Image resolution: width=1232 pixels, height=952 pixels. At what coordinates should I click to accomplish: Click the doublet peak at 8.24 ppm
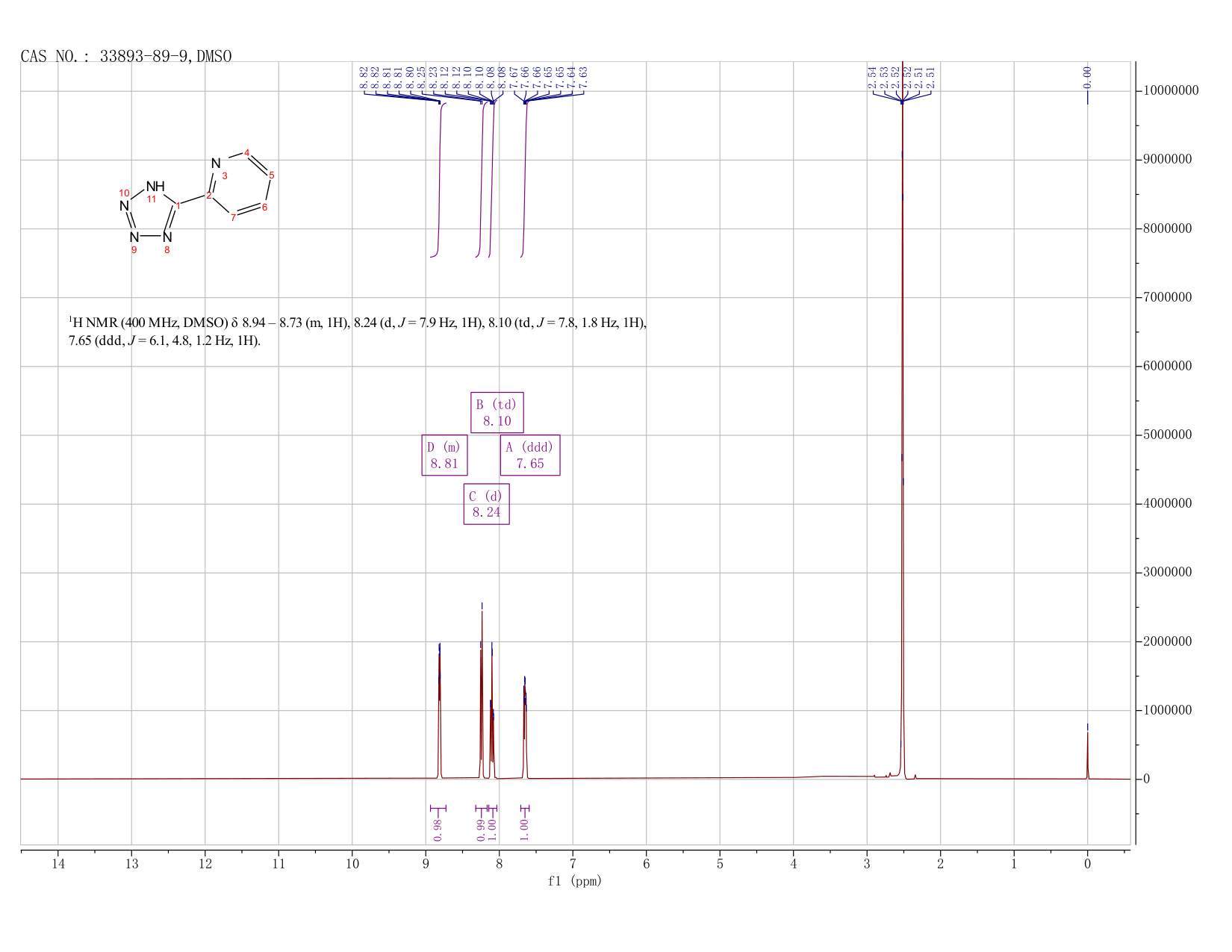[x=482, y=694]
